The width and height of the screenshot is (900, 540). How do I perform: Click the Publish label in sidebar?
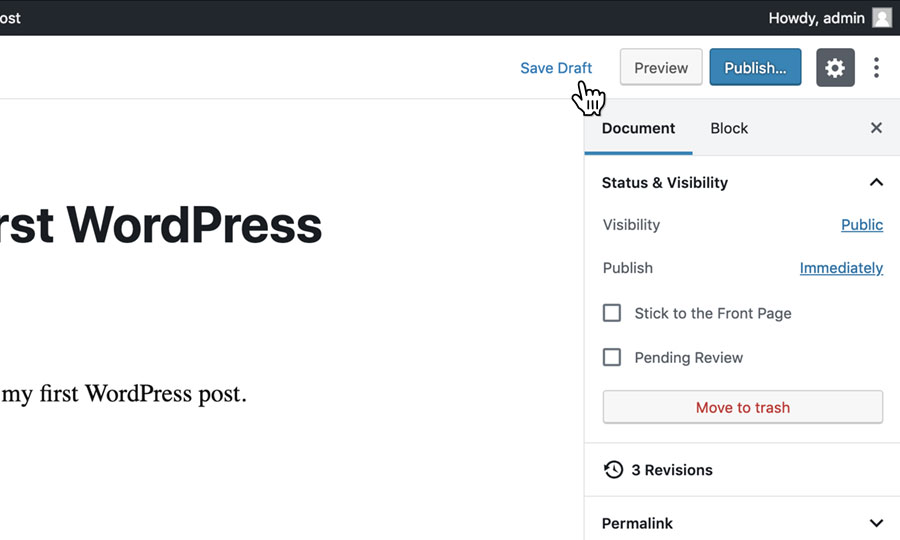627,268
